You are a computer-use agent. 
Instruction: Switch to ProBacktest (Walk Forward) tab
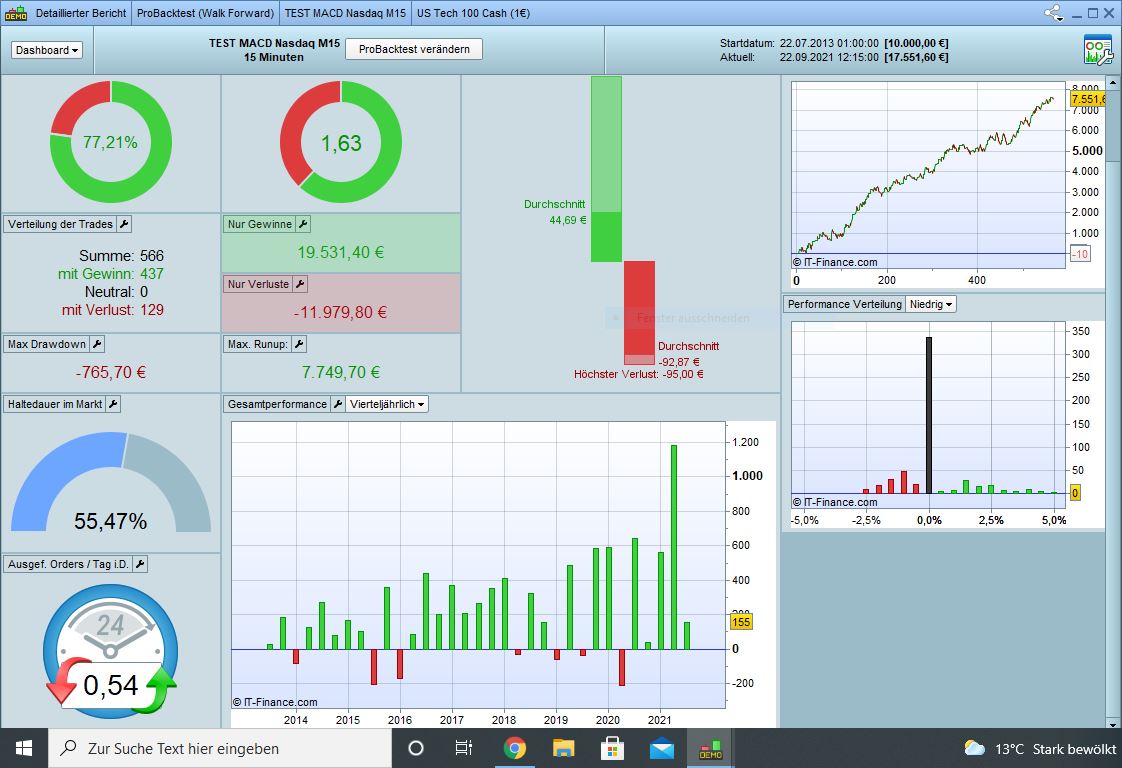coord(205,13)
